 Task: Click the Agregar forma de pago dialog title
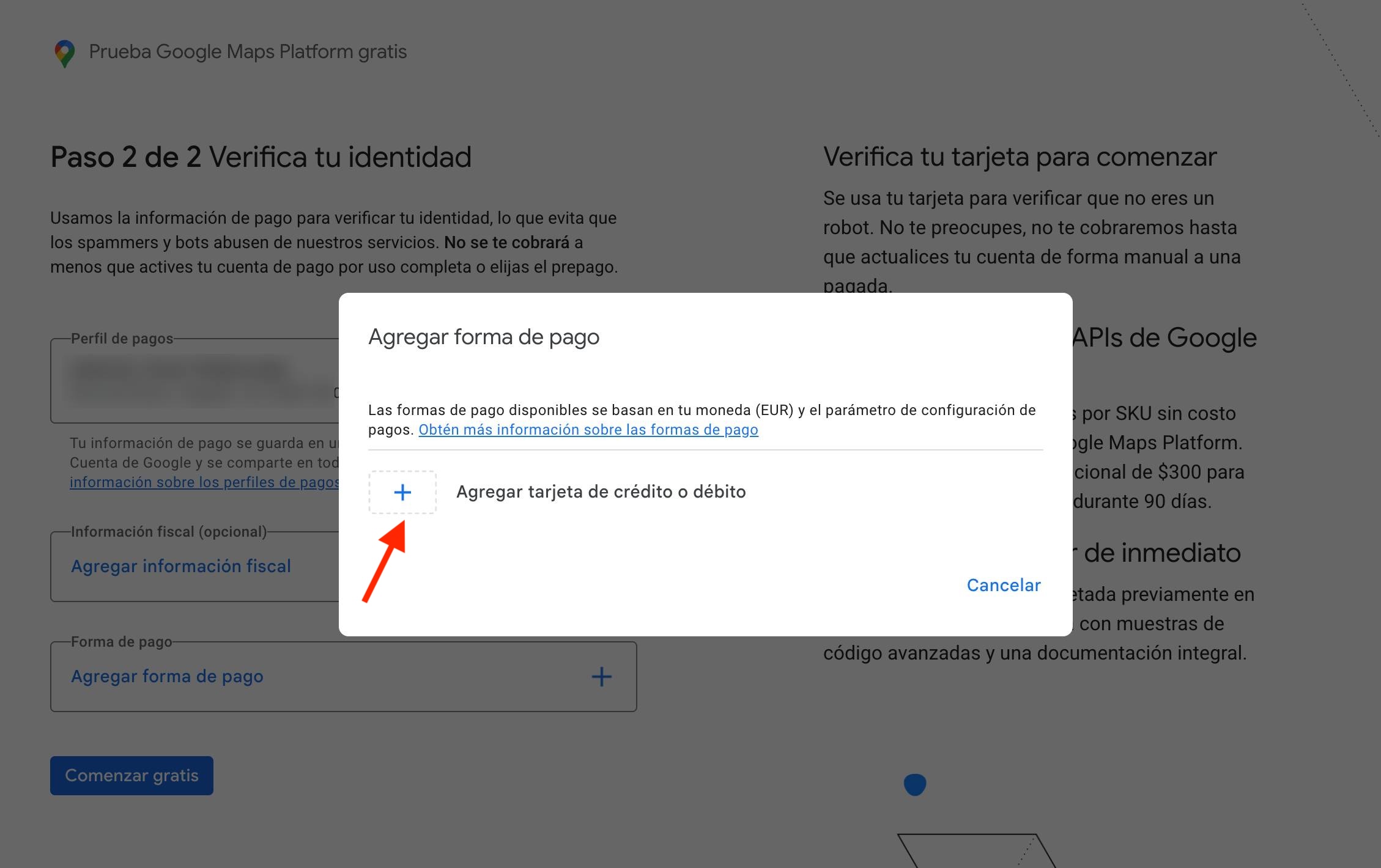pyautogui.click(x=484, y=337)
